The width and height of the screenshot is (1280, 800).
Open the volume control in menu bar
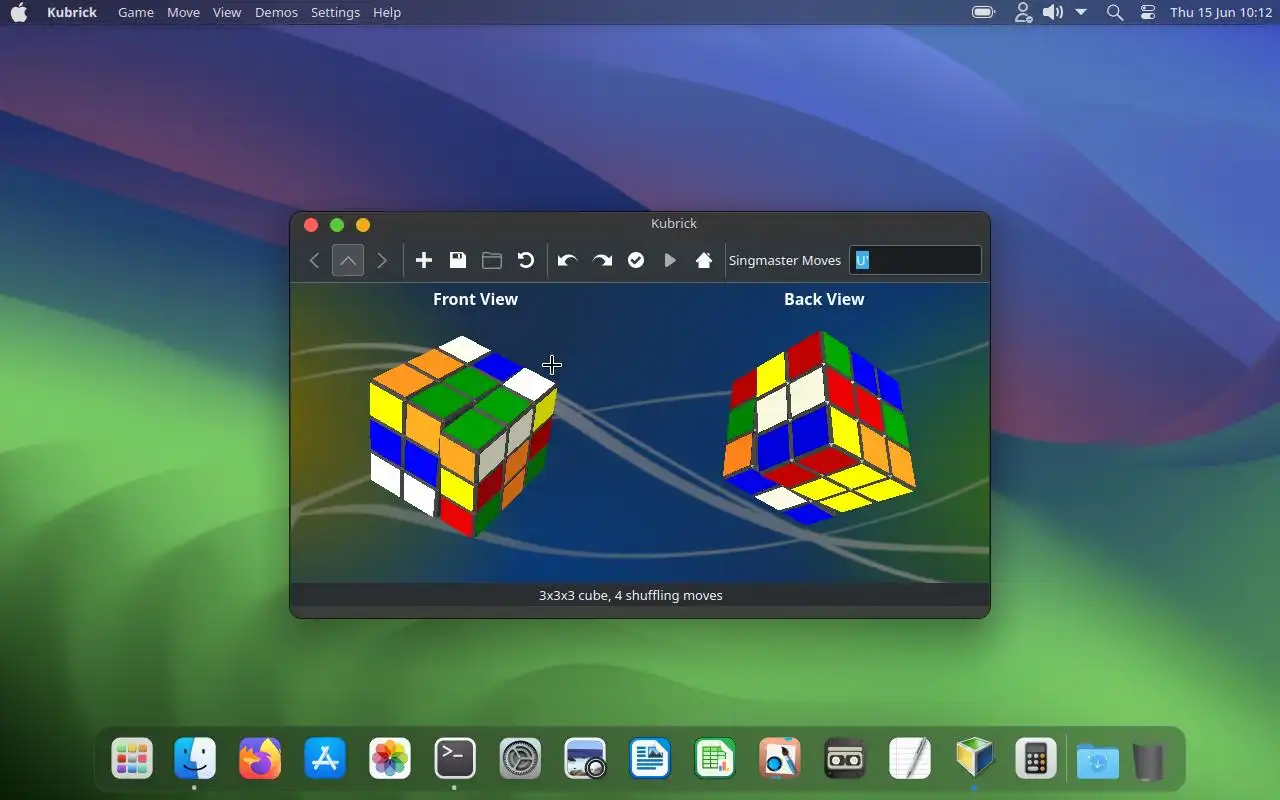pyautogui.click(x=1052, y=12)
